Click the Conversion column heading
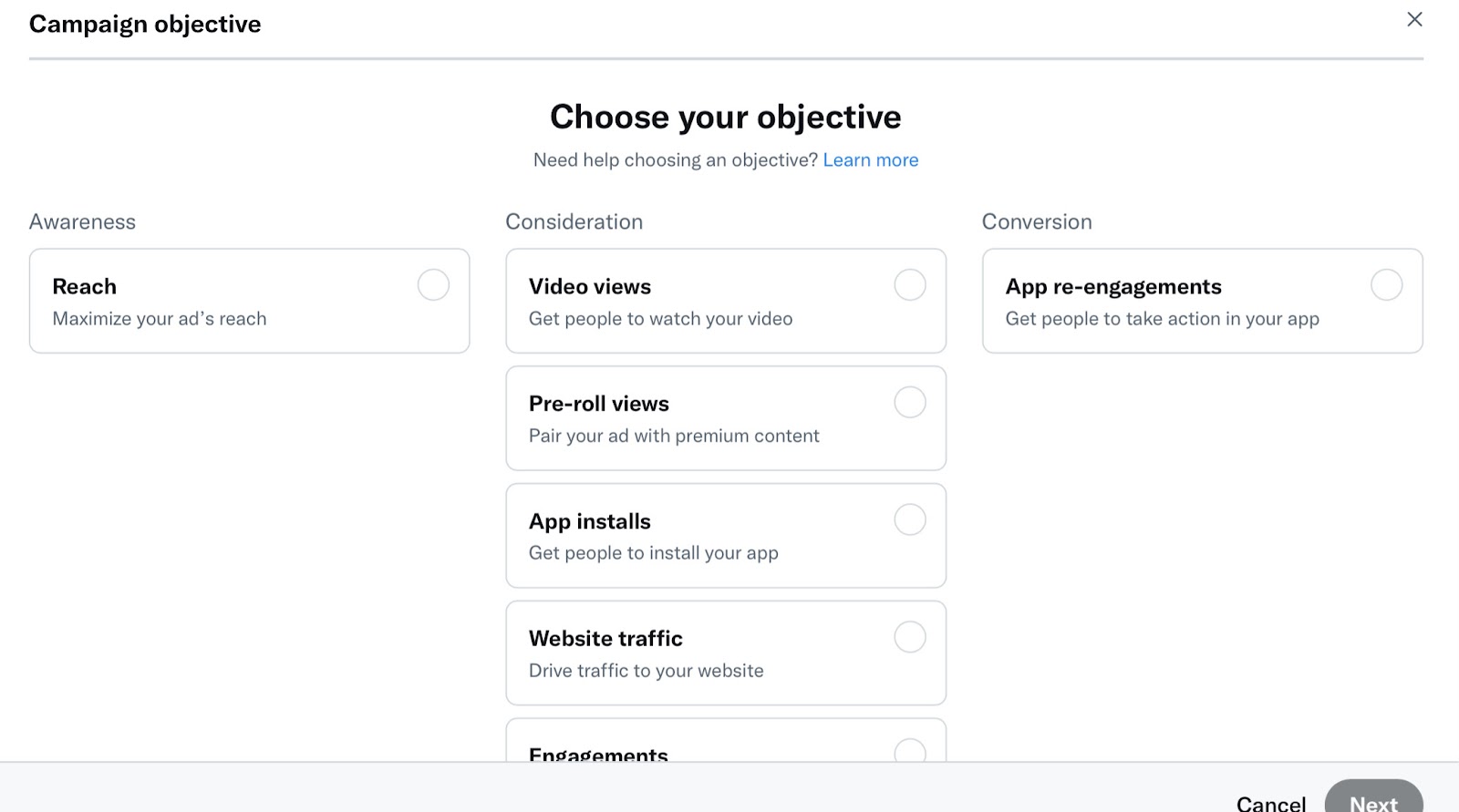This screenshot has height=812, width=1459. (x=1036, y=222)
